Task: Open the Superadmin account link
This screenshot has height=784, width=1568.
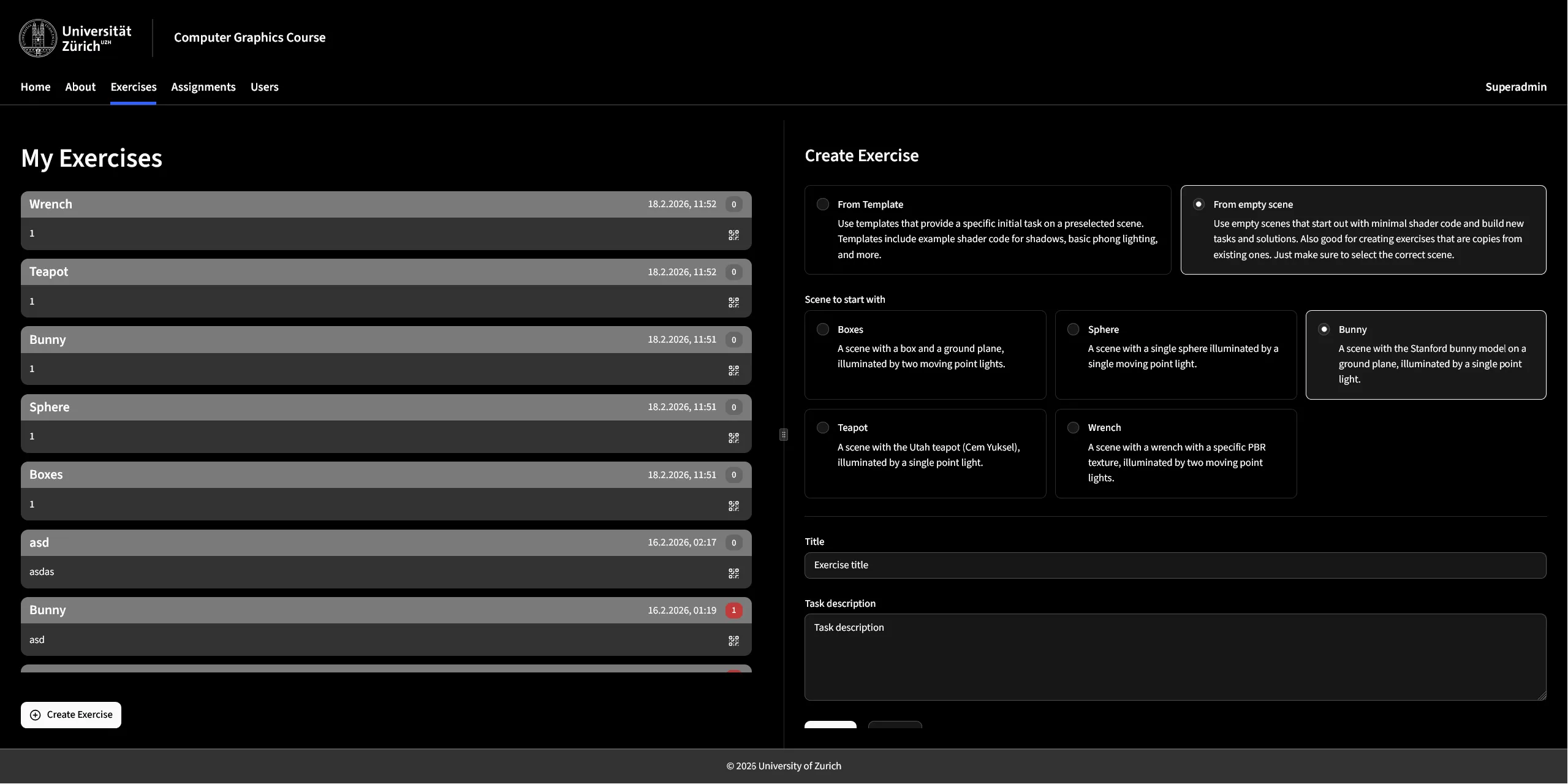Action: 1516,87
